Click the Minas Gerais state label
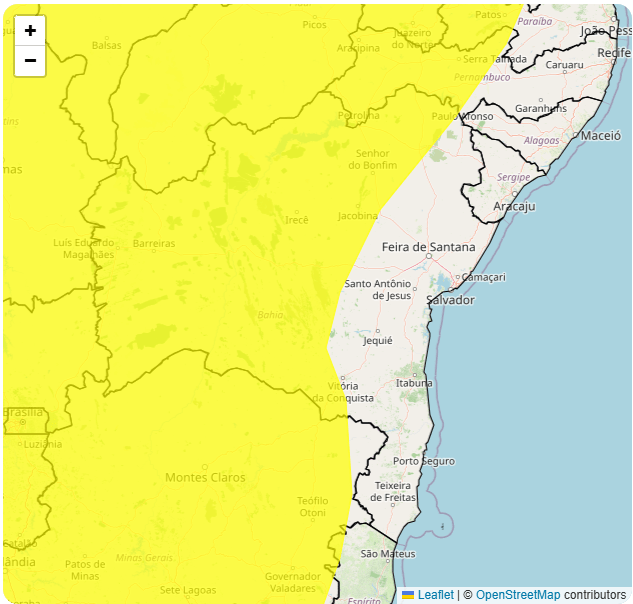 click(x=144, y=558)
